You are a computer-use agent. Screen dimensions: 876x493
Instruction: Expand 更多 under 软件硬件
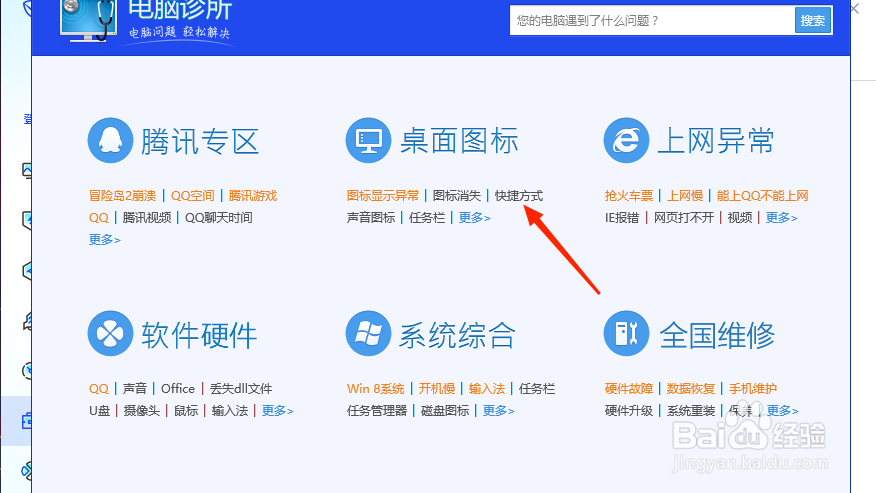[278, 410]
